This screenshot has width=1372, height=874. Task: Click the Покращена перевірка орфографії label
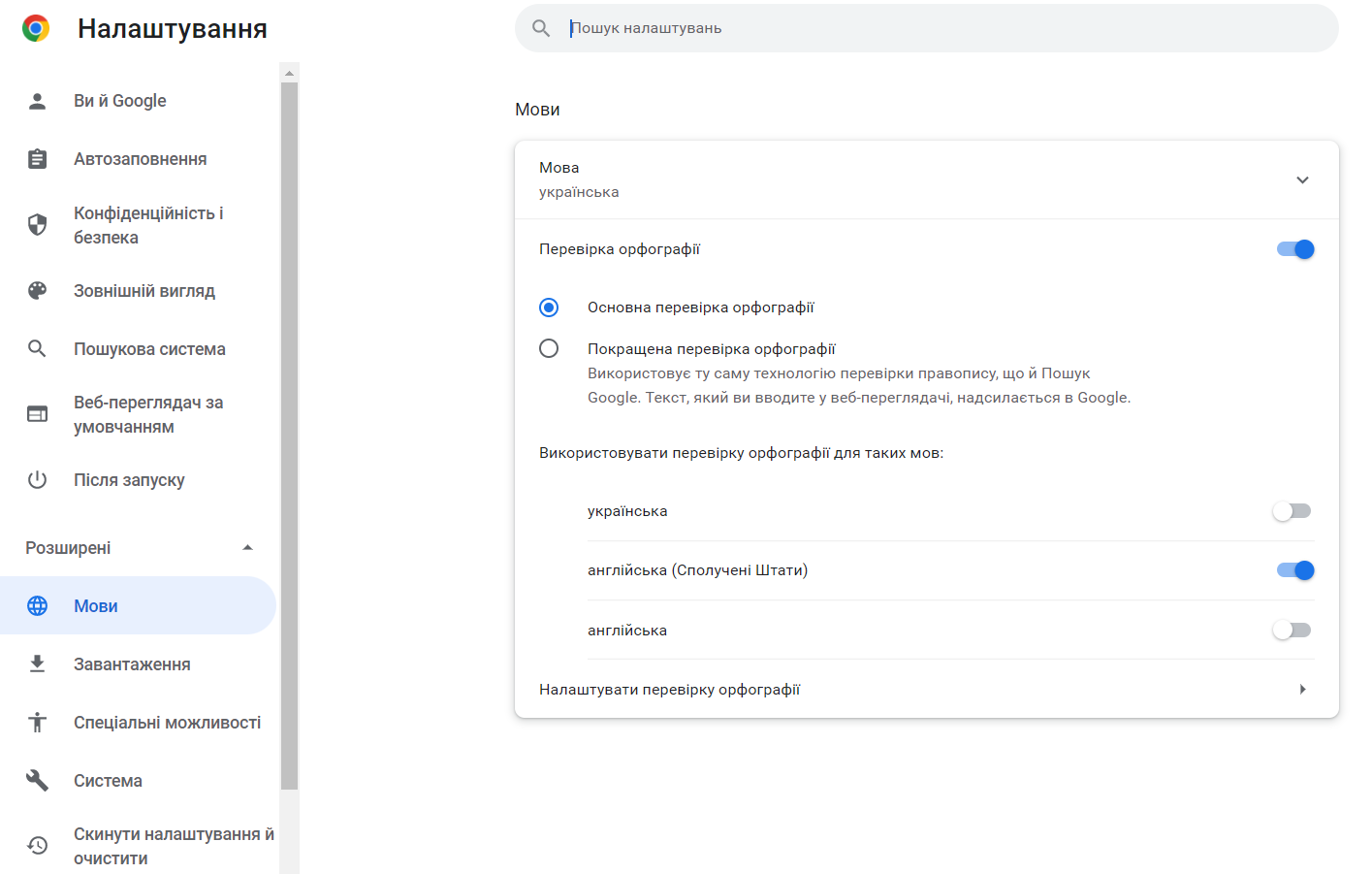pyautogui.click(x=712, y=349)
